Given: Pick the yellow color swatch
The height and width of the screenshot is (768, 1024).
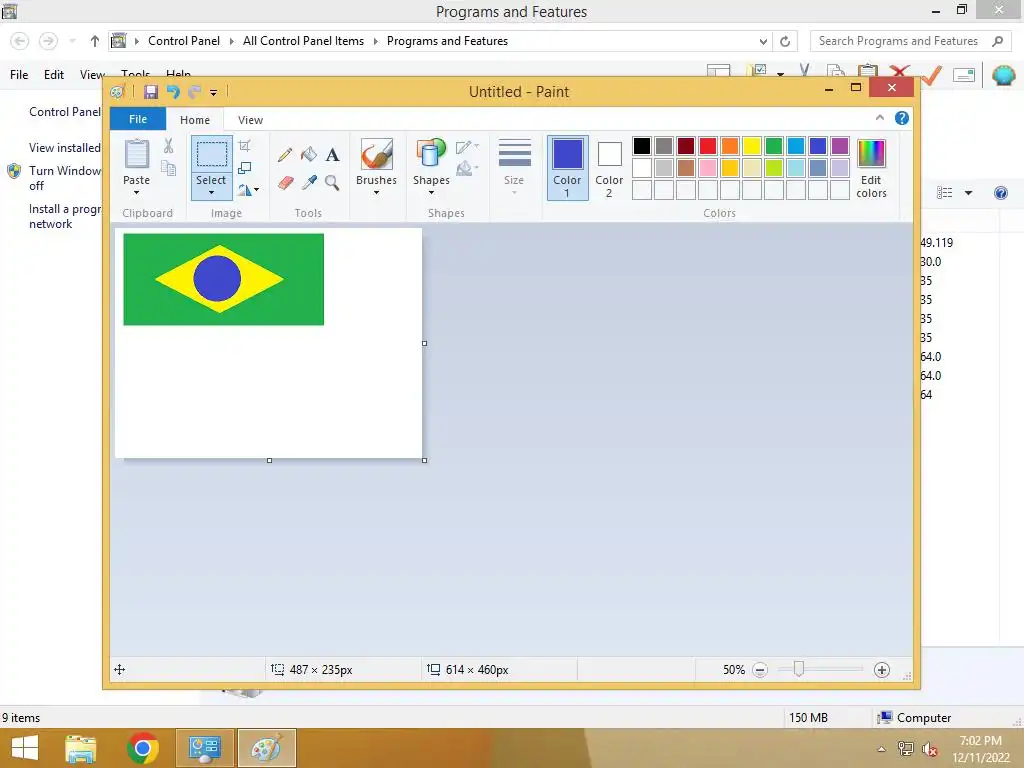Looking at the screenshot, I should tap(752, 146).
